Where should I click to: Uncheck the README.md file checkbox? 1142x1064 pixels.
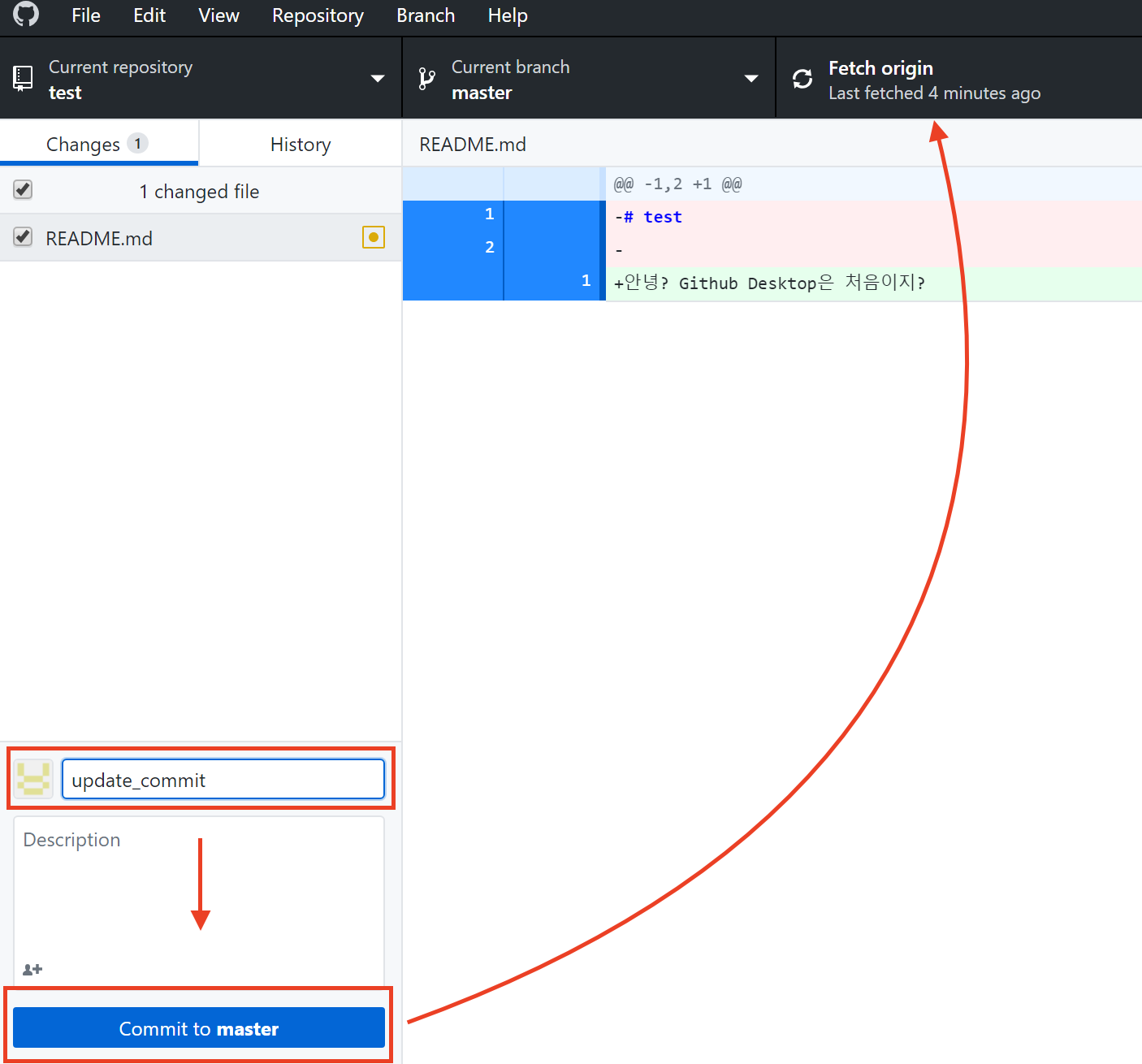click(x=23, y=237)
